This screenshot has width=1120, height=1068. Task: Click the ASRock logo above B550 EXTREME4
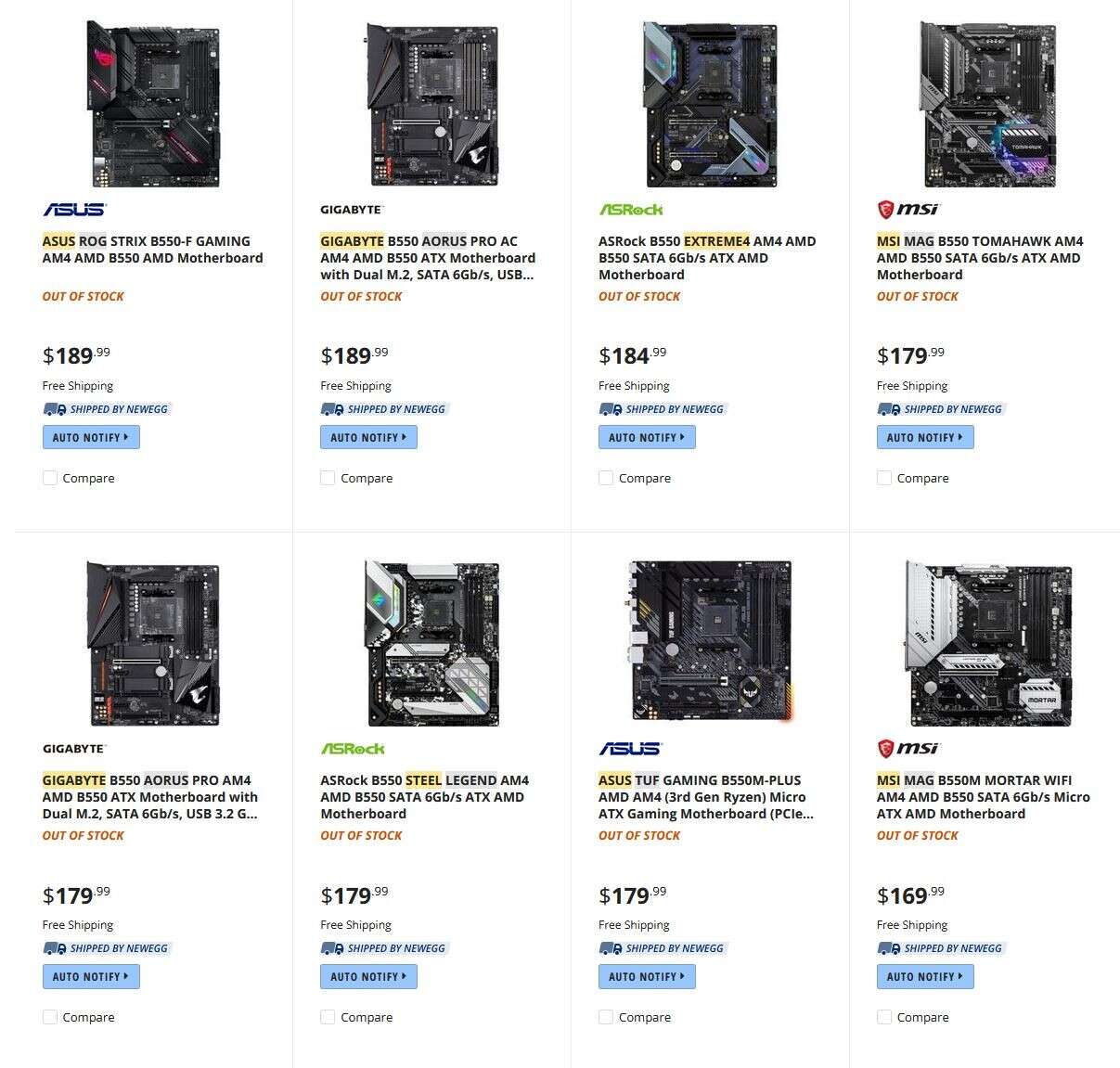coord(631,210)
